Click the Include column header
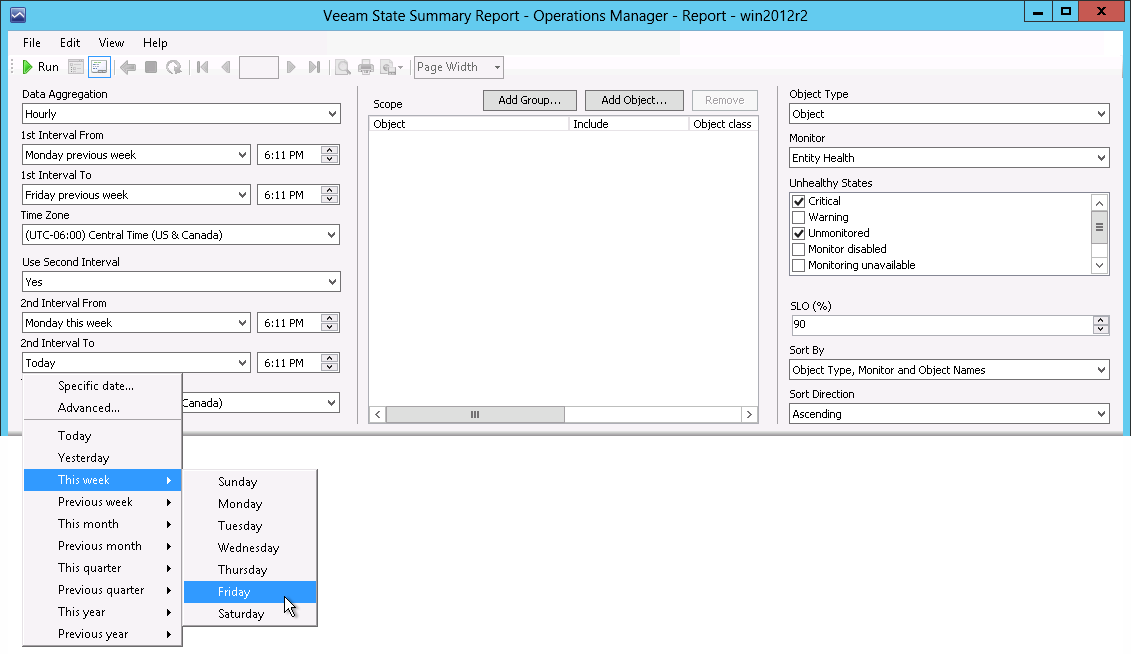 coord(629,124)
